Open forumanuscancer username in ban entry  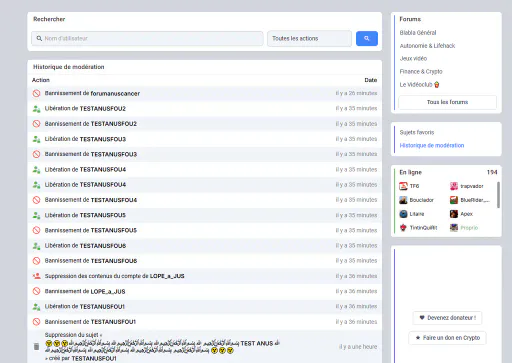(x=115, y=93)
